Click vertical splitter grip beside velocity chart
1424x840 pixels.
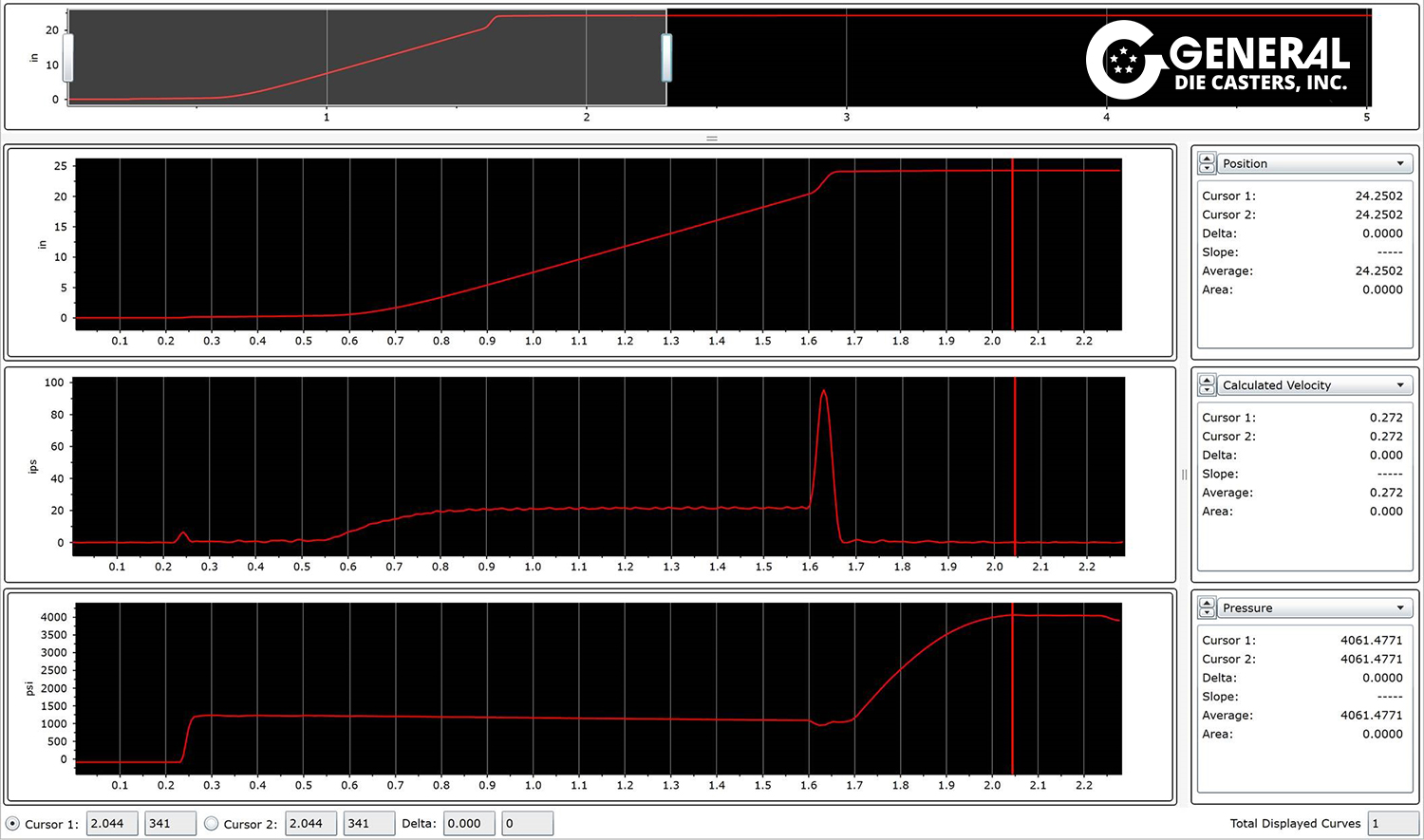pyautogui.click(x=1184, y=475)
